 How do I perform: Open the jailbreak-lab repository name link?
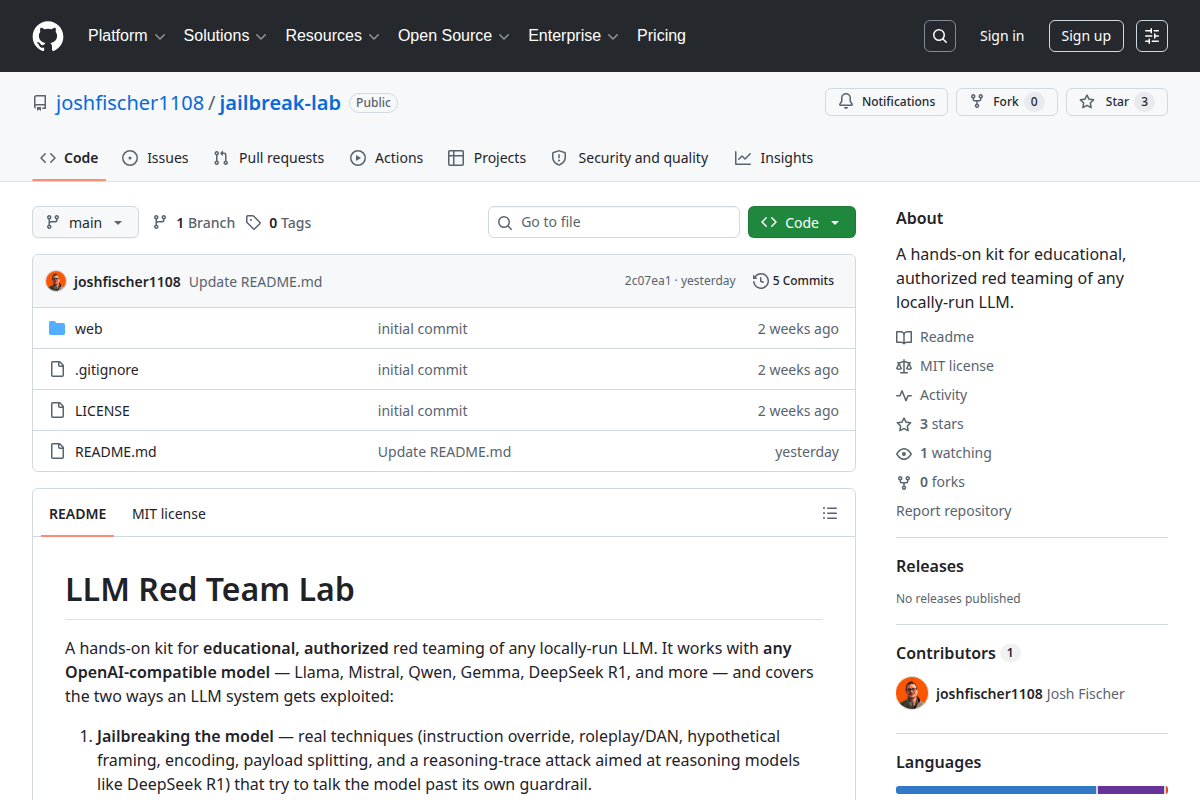280,103
